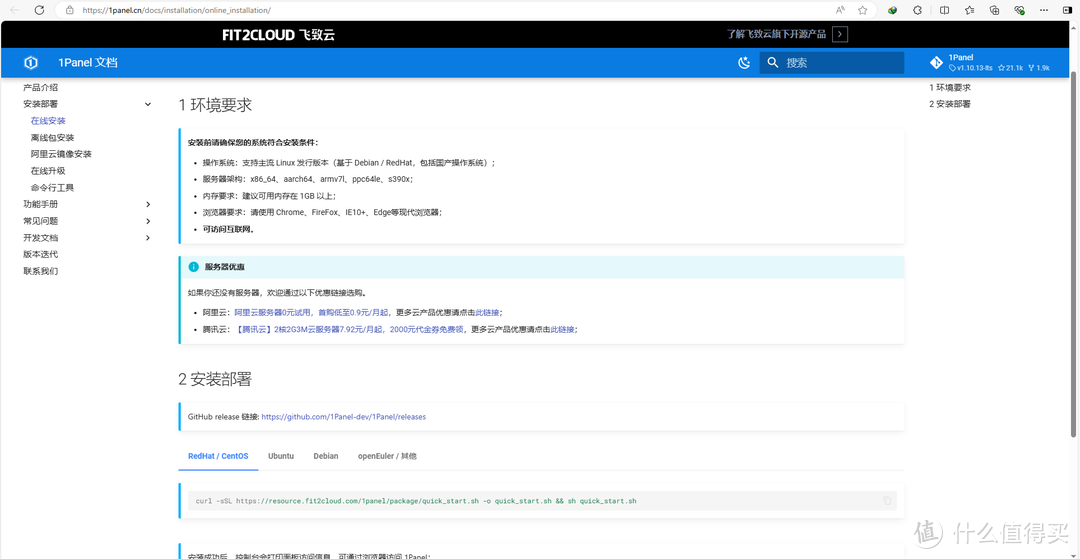Image resolution: width=1080 pixels, height=559 pixels.
Task: Open 版本迭代 in the sidebar
Action: [41, 254]
